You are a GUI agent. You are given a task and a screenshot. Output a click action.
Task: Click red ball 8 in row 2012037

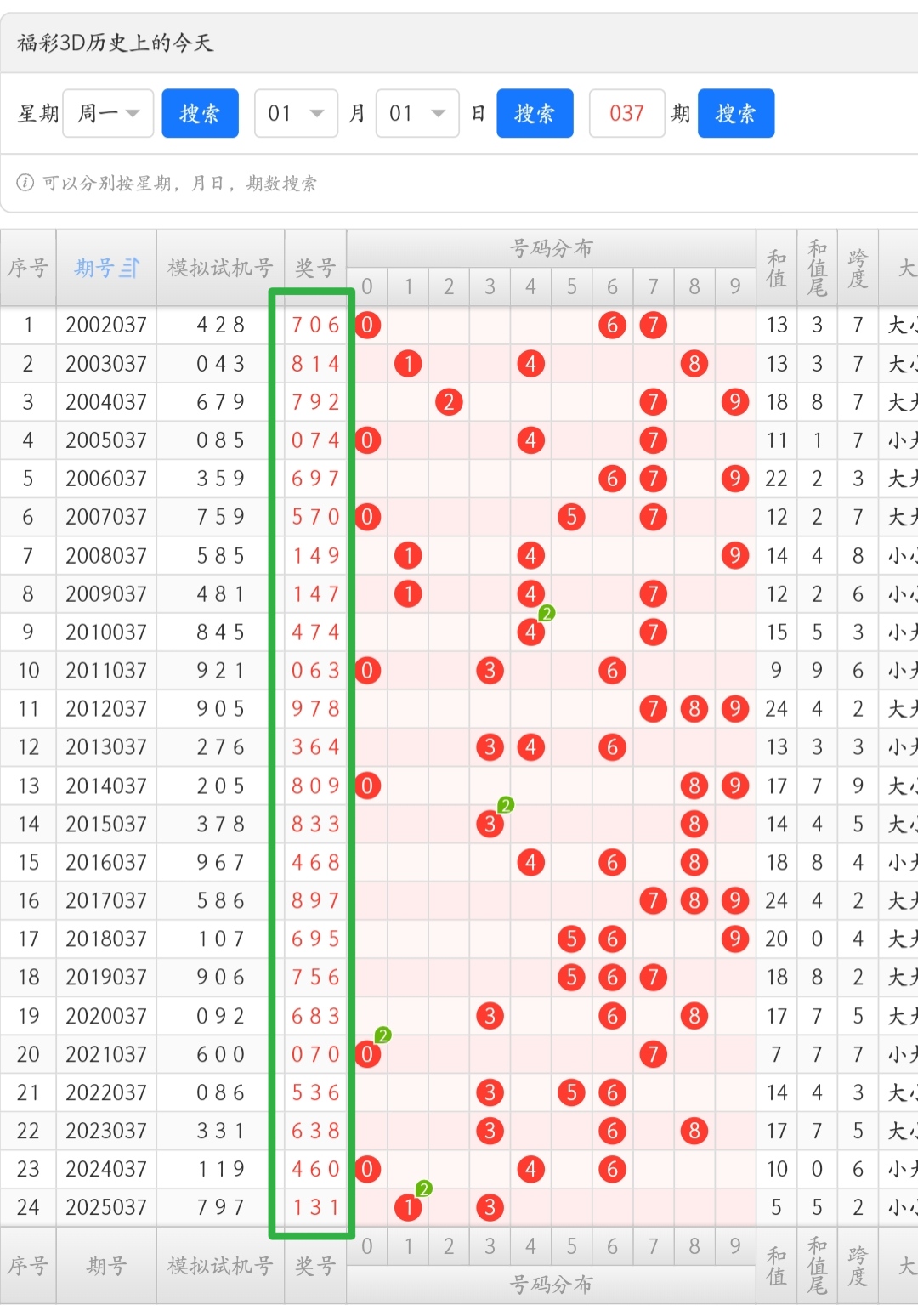coord(694,709)
